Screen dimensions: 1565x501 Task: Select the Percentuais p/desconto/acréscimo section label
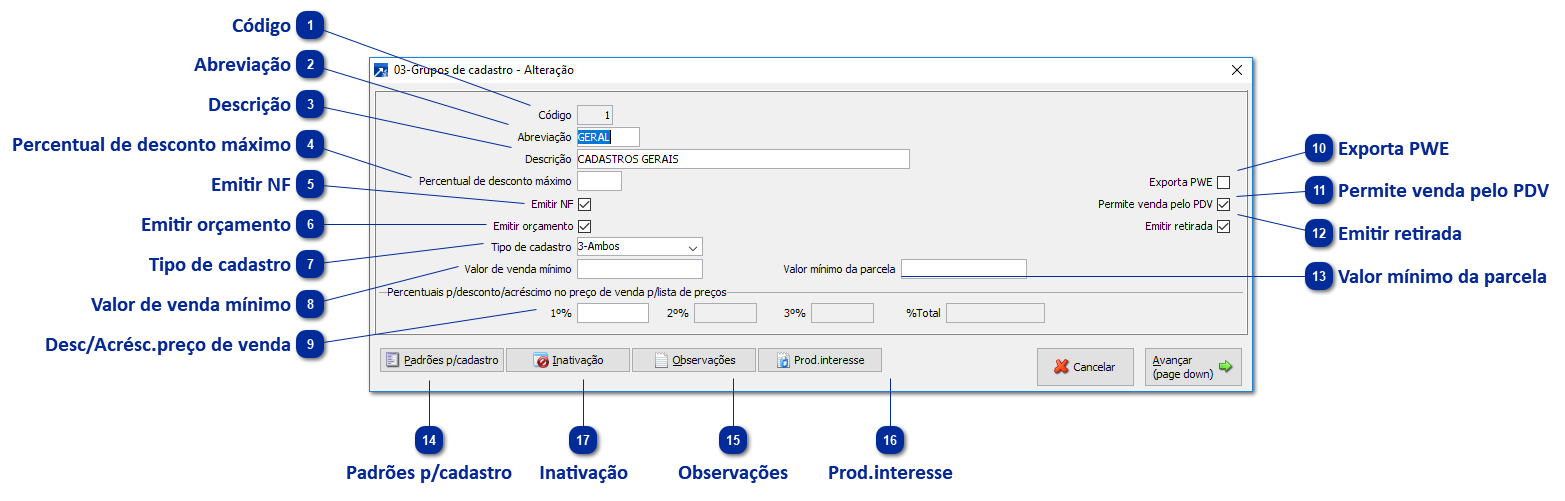557,292
